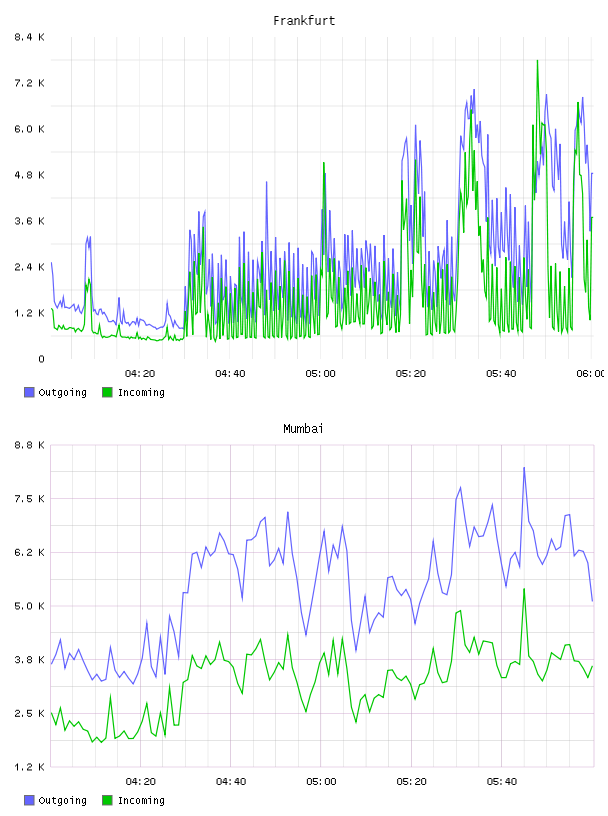
Task: Select the Outgoing legend label in Frankfurt chart
Action: click(x=62, y=393)
